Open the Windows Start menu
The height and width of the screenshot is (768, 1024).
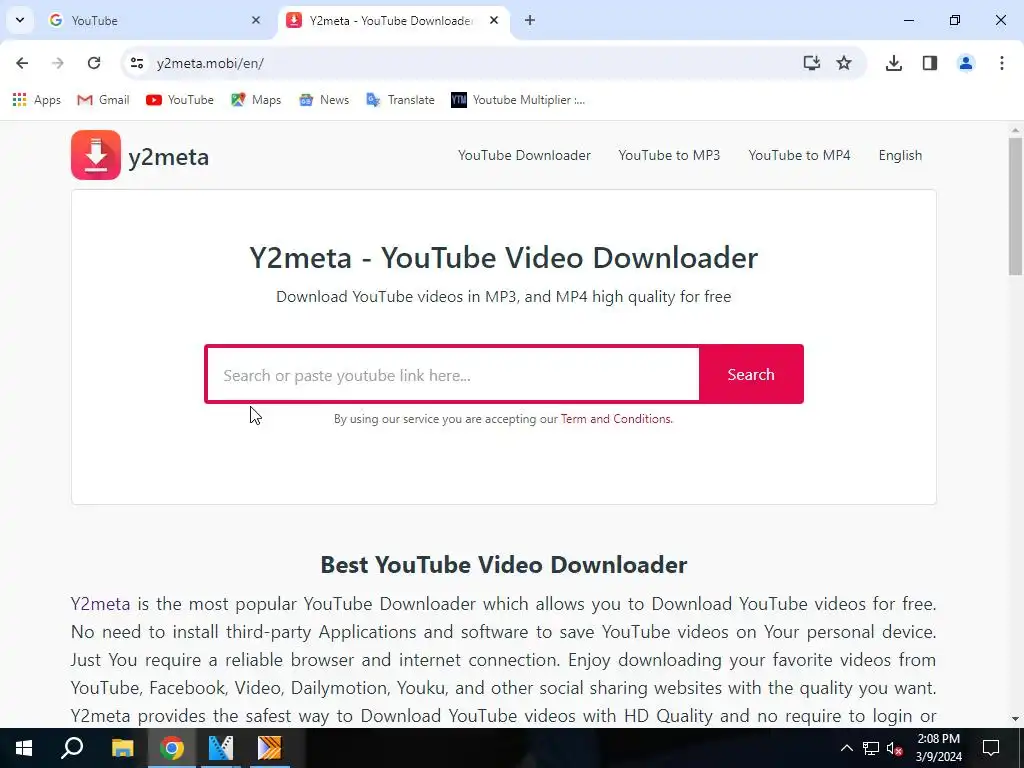coord(24,748)
